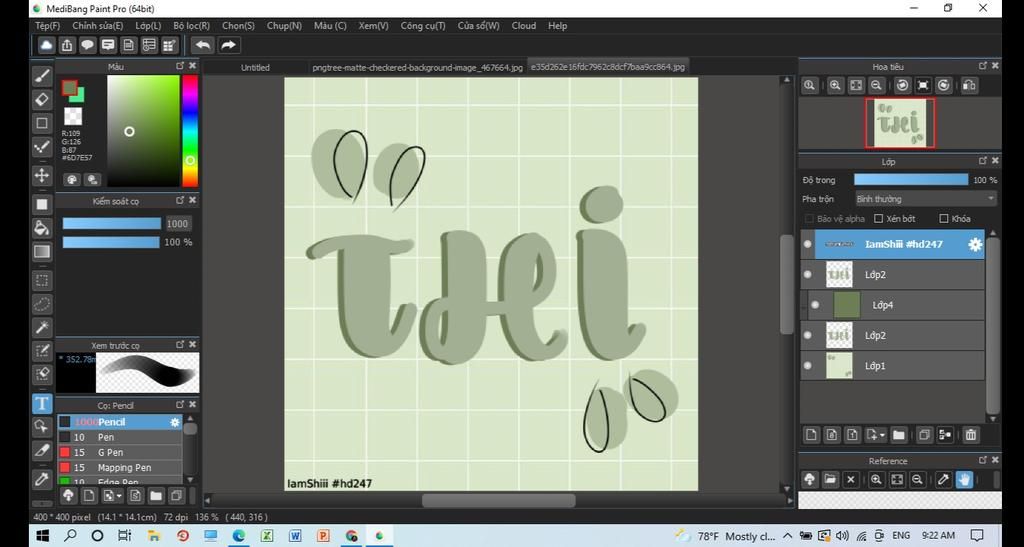Image resolution: width=1024 pixels, height=547 pixels.
Task: Adjust the Độ trong opacity slider
Action: (911, 180)
